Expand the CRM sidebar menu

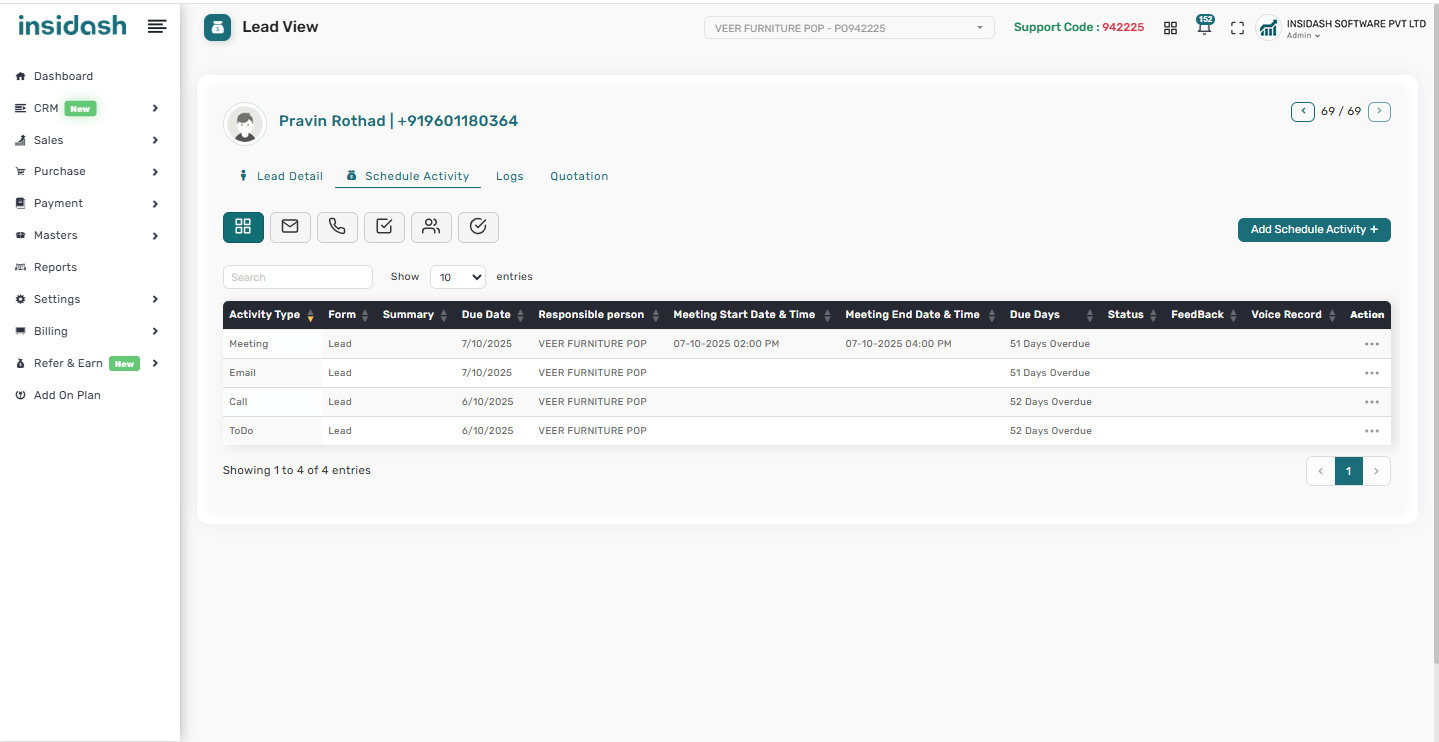pyautogui.click(x=88, y=108)
